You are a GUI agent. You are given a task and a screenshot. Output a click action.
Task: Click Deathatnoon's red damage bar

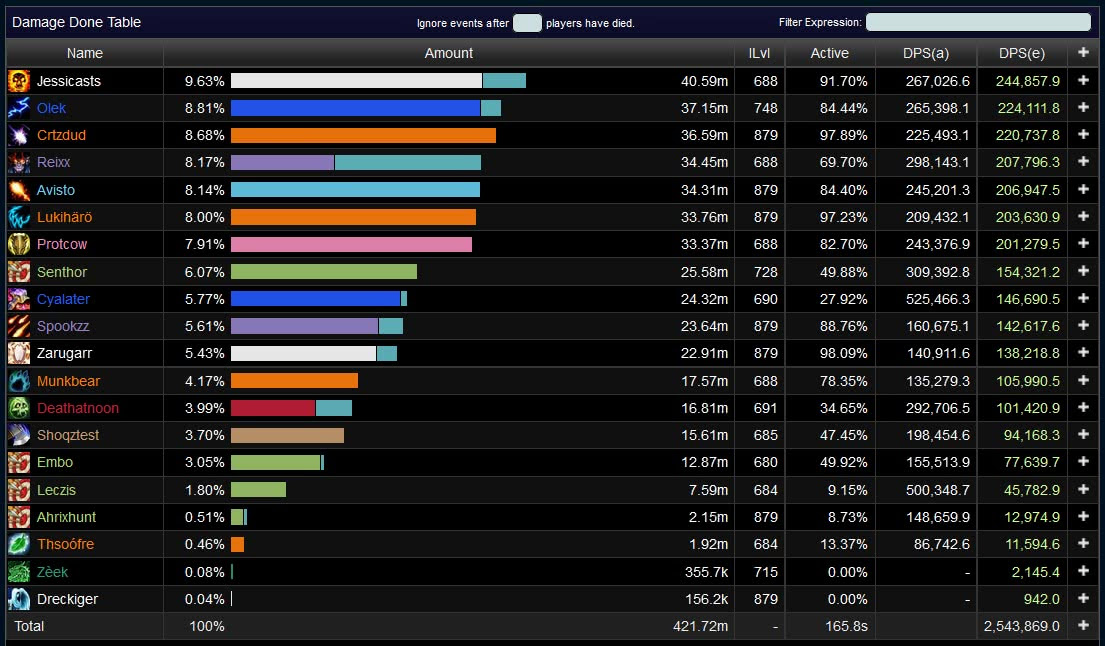pos(273,408)
